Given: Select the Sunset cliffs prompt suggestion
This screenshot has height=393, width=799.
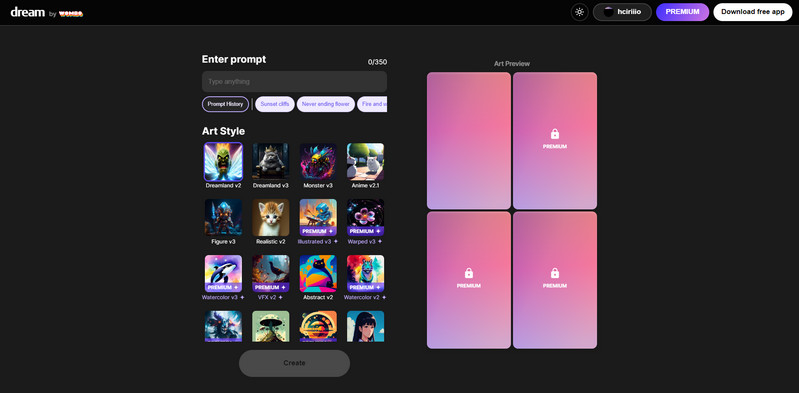Looking at the screenshot, I should [x=275, y=104].
